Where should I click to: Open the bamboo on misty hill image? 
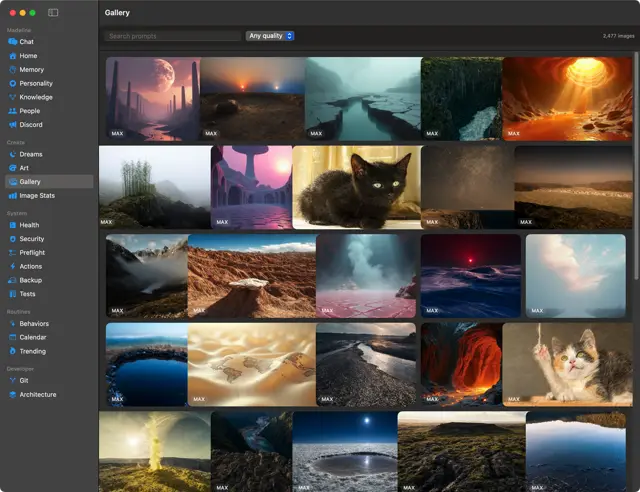coord(155,187)
